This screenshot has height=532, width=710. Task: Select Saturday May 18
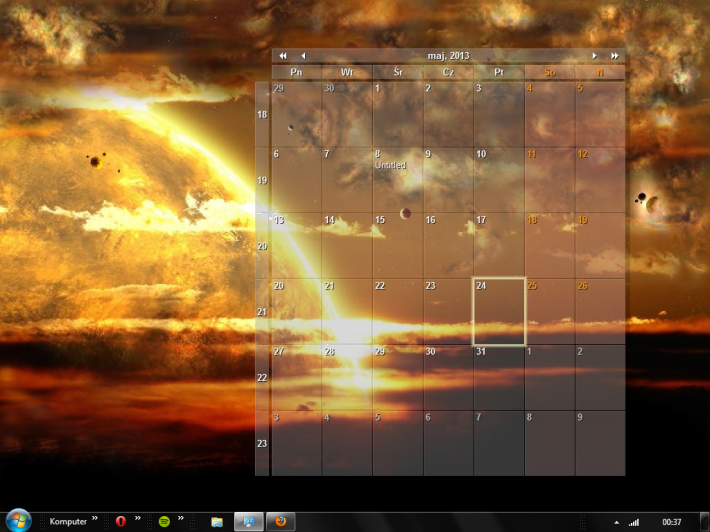point(550,246)
